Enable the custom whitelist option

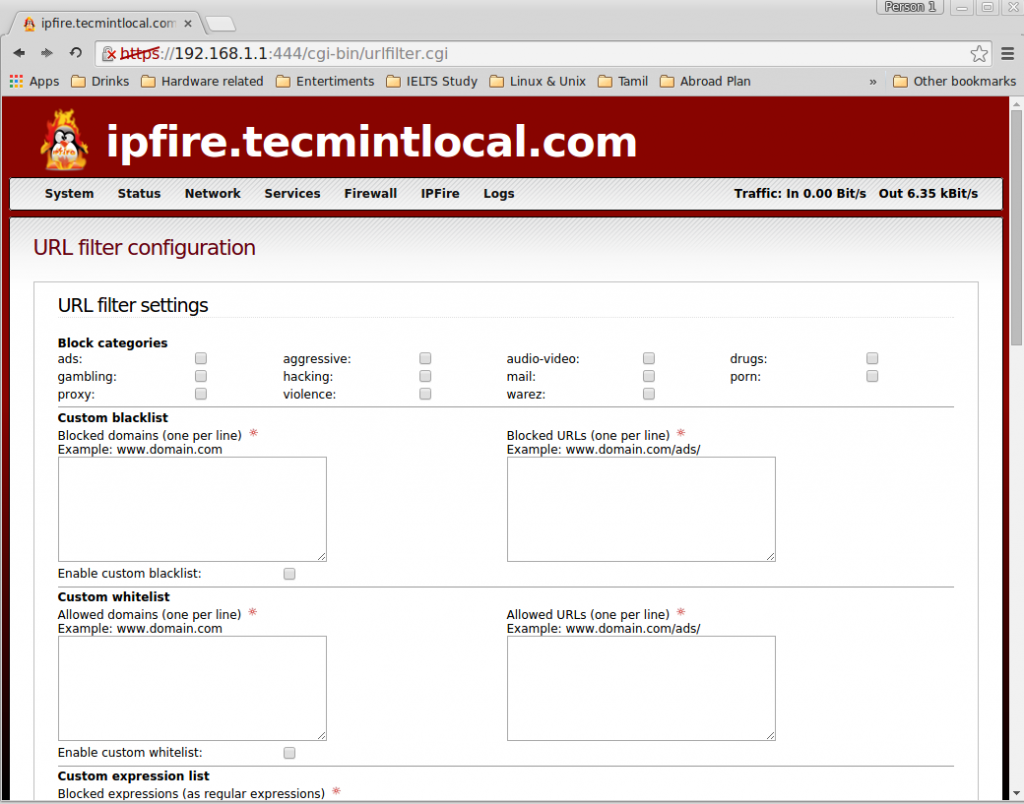click(289, 752)
